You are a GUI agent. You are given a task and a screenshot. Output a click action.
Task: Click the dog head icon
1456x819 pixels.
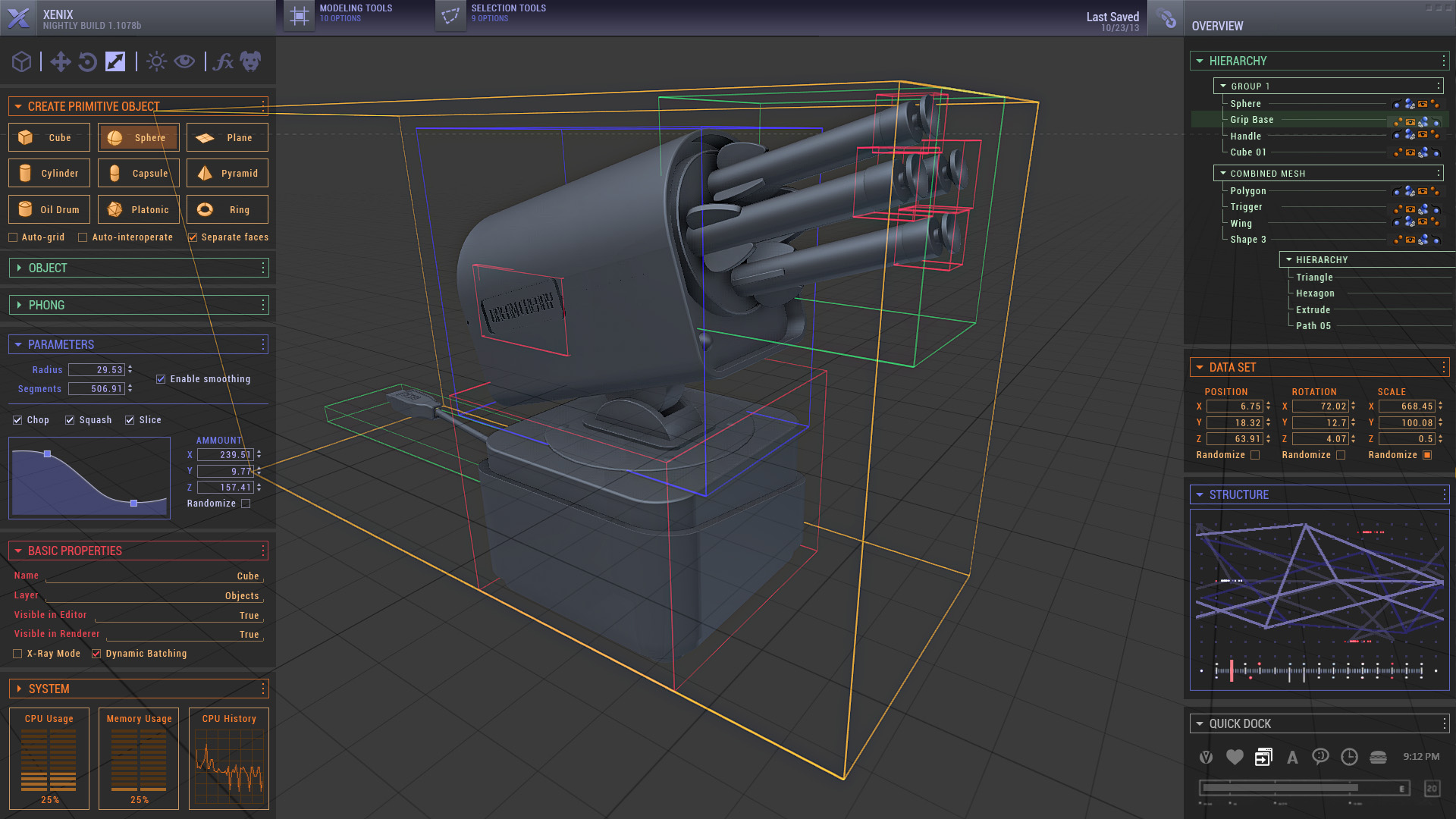coord(250,61)
